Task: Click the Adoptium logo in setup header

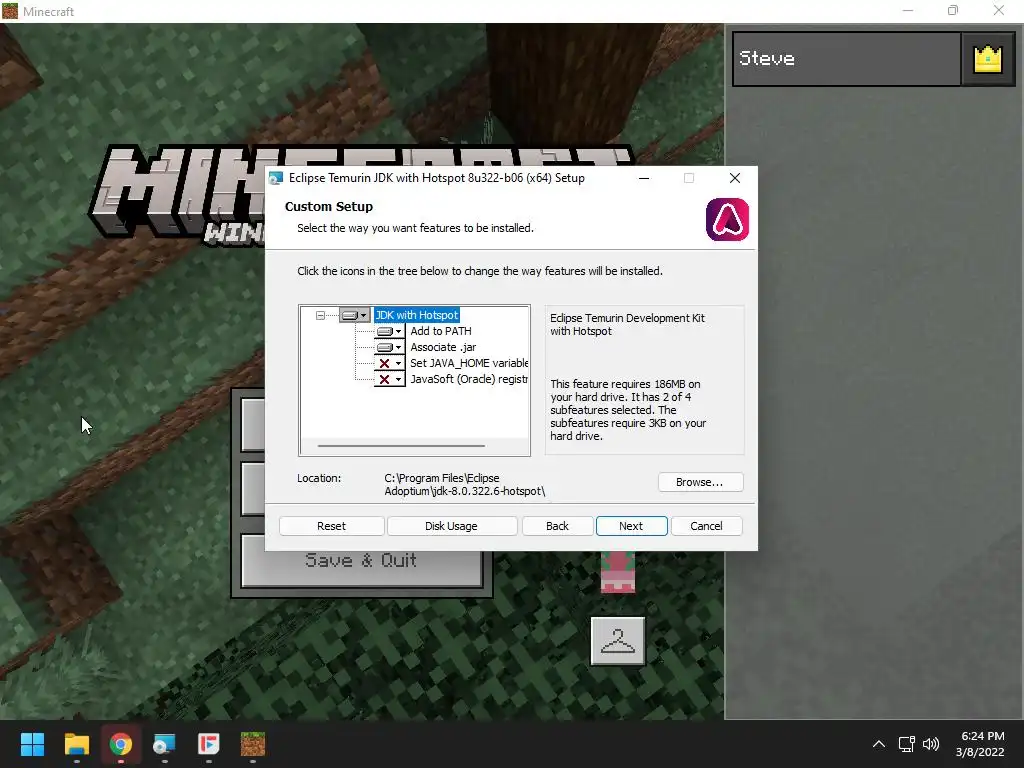Action: [727, 219]
